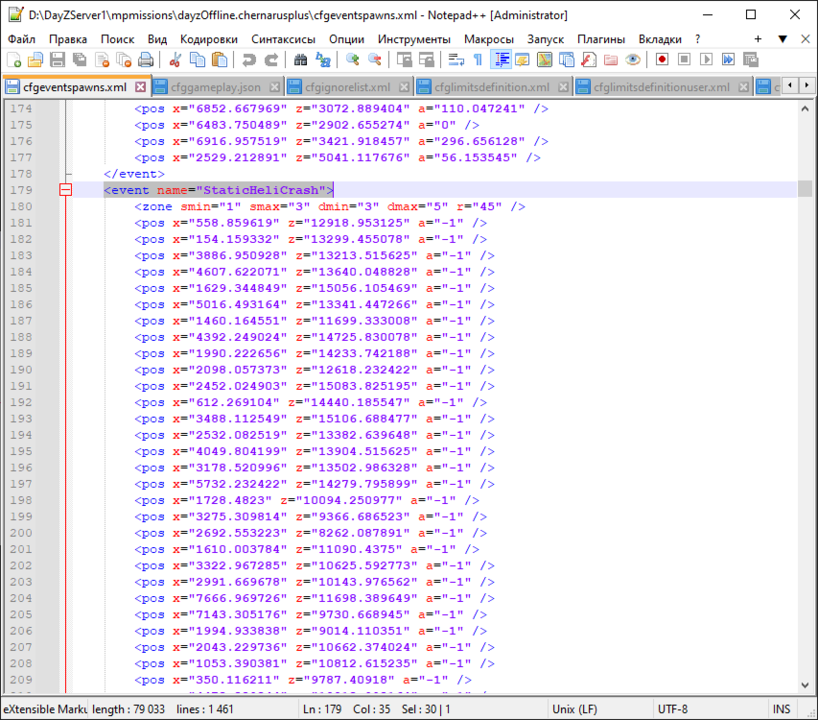Click the Unix (LF) status entry
Image resolution: width=818 pixels, height=720 pixels.
click(575, 709)
